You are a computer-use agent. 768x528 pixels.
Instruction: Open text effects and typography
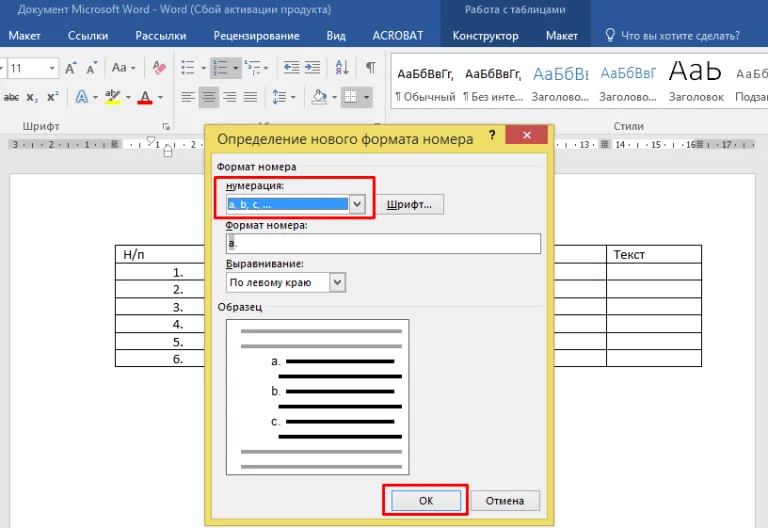click(x=82, y=97)
